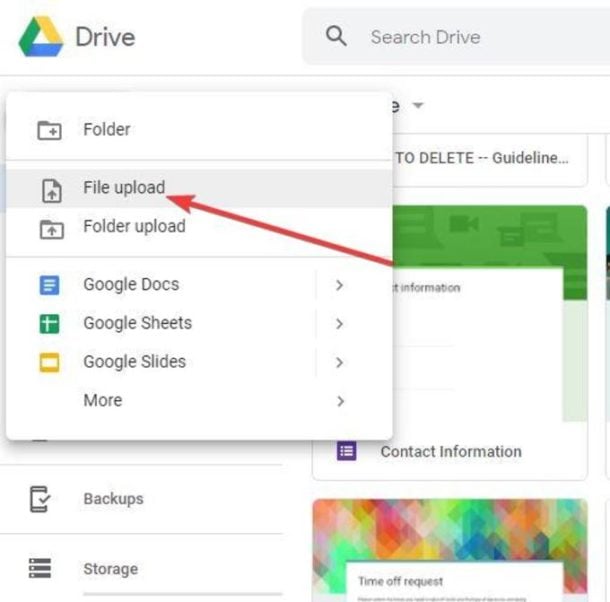Image resolution: width=610 pixels, height=602 pixels.
Task: Expand the Google Slides submenu arrow
Action: (x=339, y=362)
